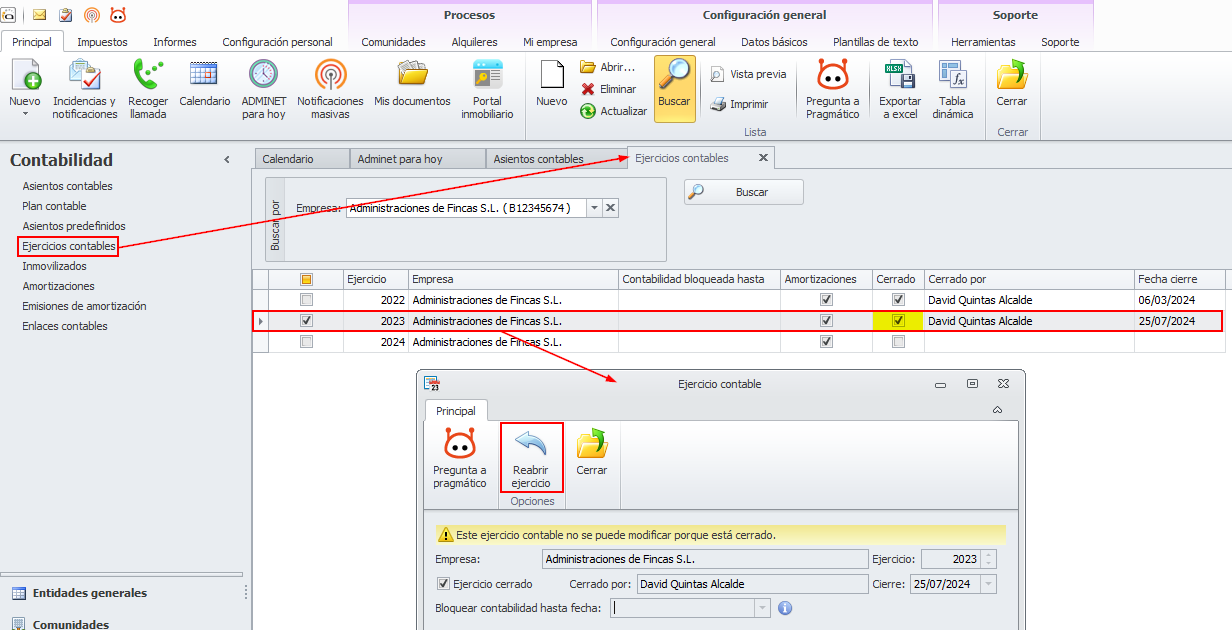
Task: Click info icon next to Bloquear contabilidad
Action: click(x=785, y=608)
